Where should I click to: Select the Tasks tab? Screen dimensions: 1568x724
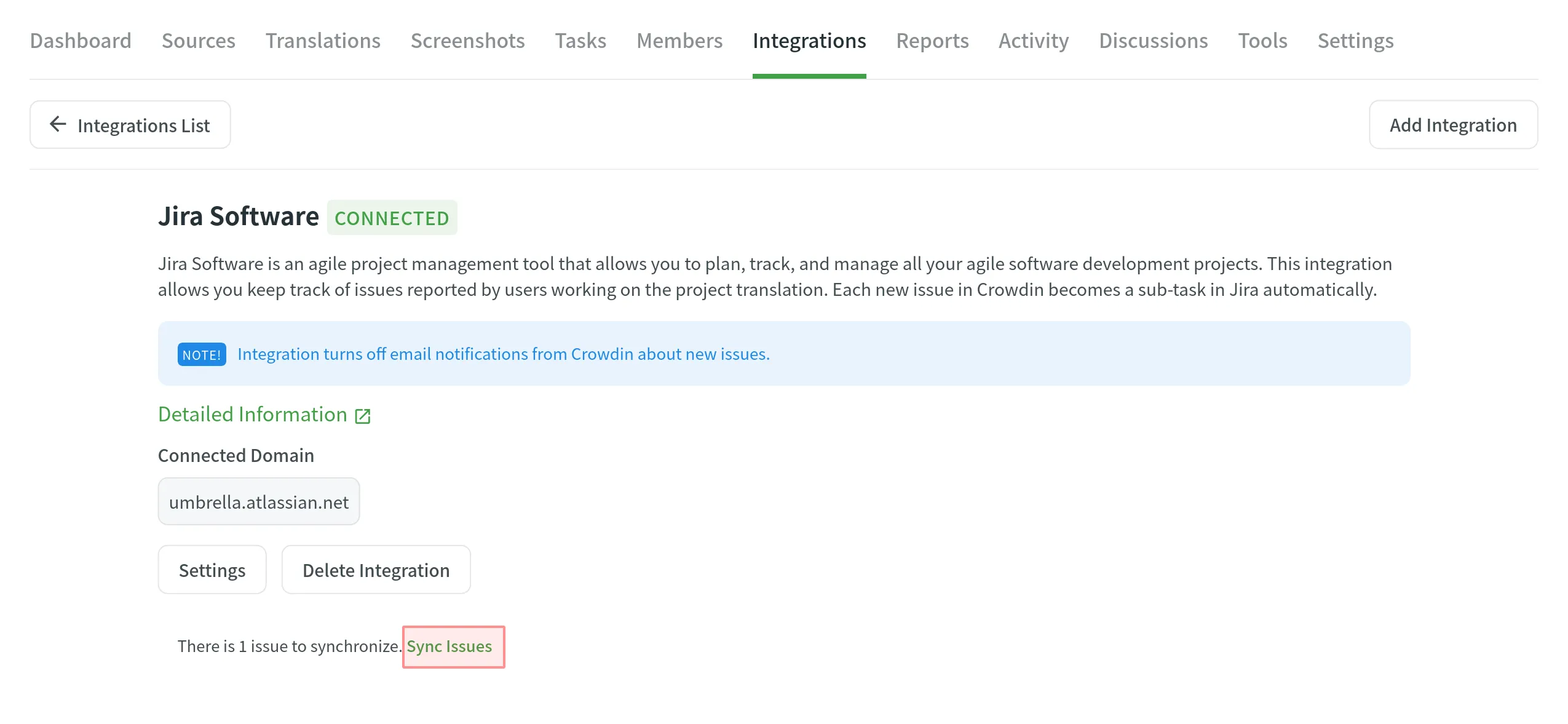coord(580,41)
